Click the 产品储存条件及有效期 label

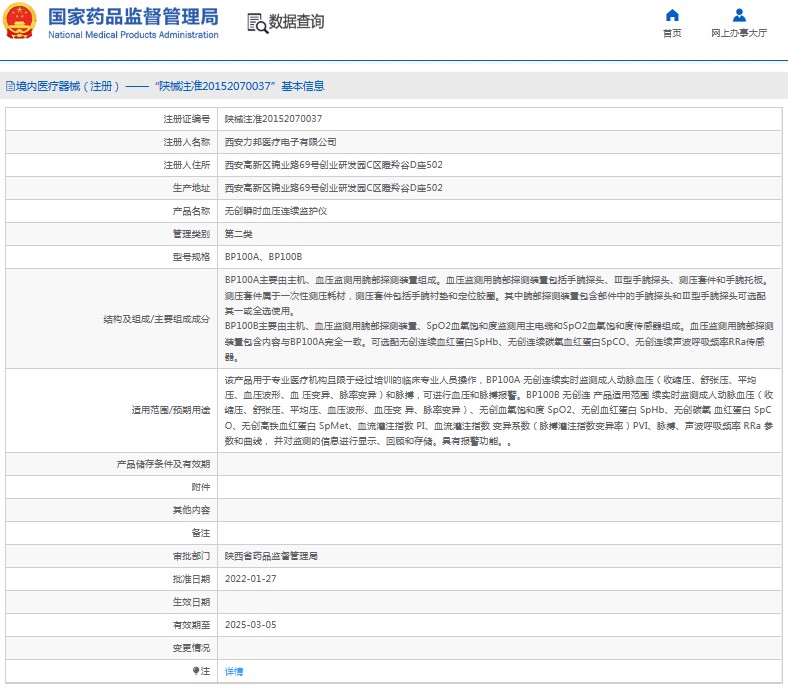(x=163, y=464)
